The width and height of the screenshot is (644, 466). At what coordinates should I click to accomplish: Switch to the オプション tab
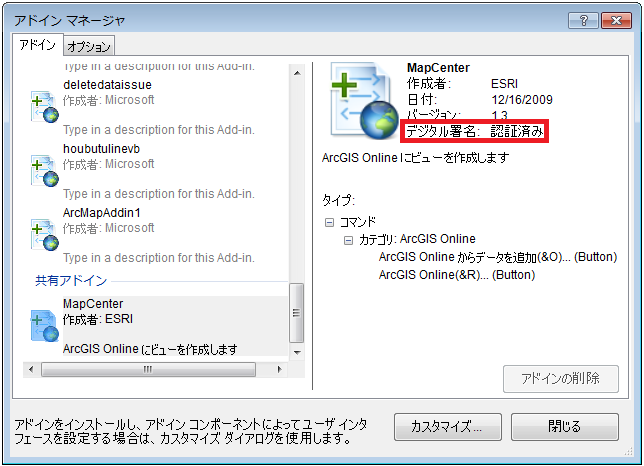[89, 46]
